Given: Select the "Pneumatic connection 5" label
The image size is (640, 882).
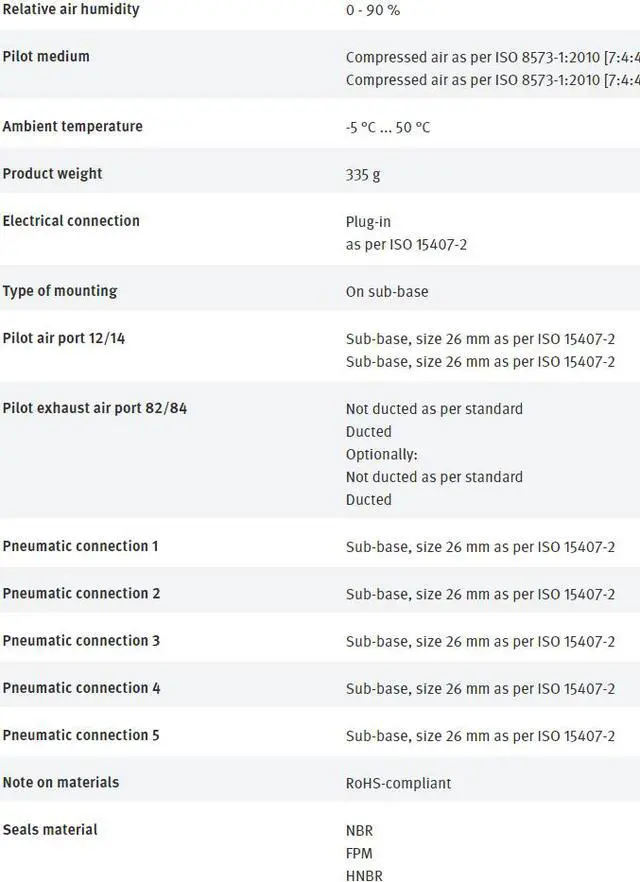Looking at the screenshot, I should pyautogui.click(x=81, y=735).
